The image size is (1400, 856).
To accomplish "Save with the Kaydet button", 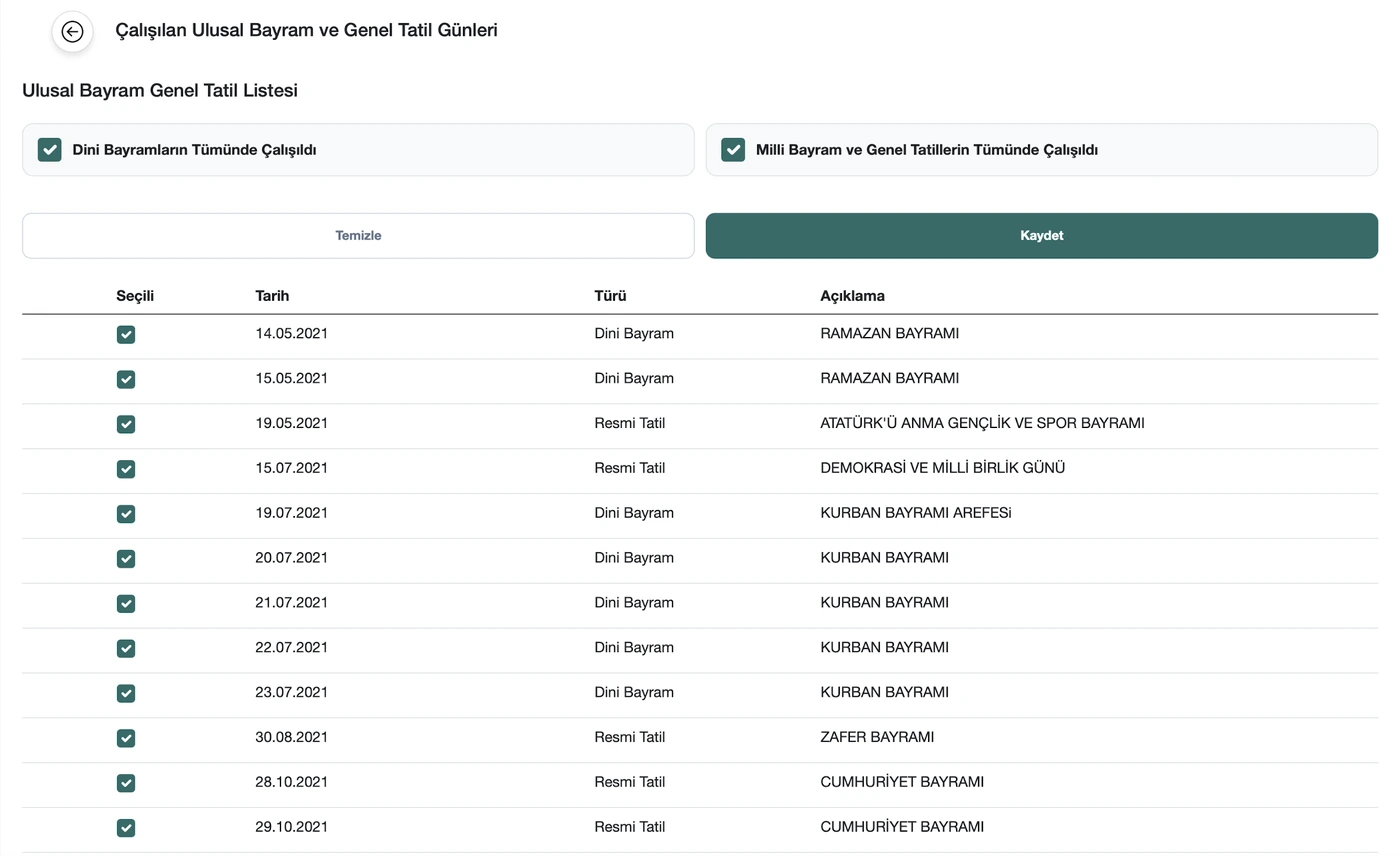I will [1042, 236].
